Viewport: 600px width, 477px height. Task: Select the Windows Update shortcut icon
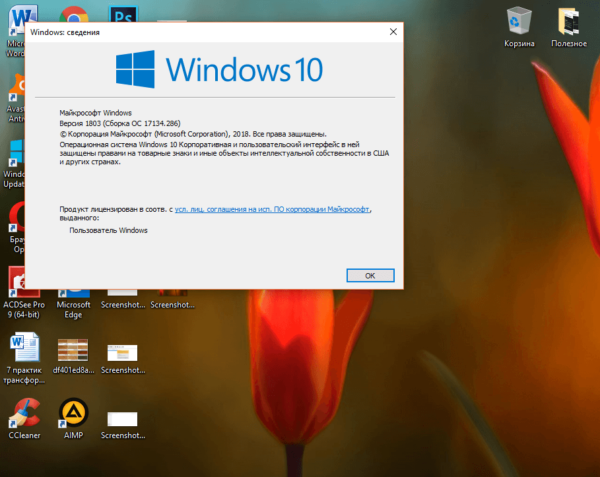point(15,164)
